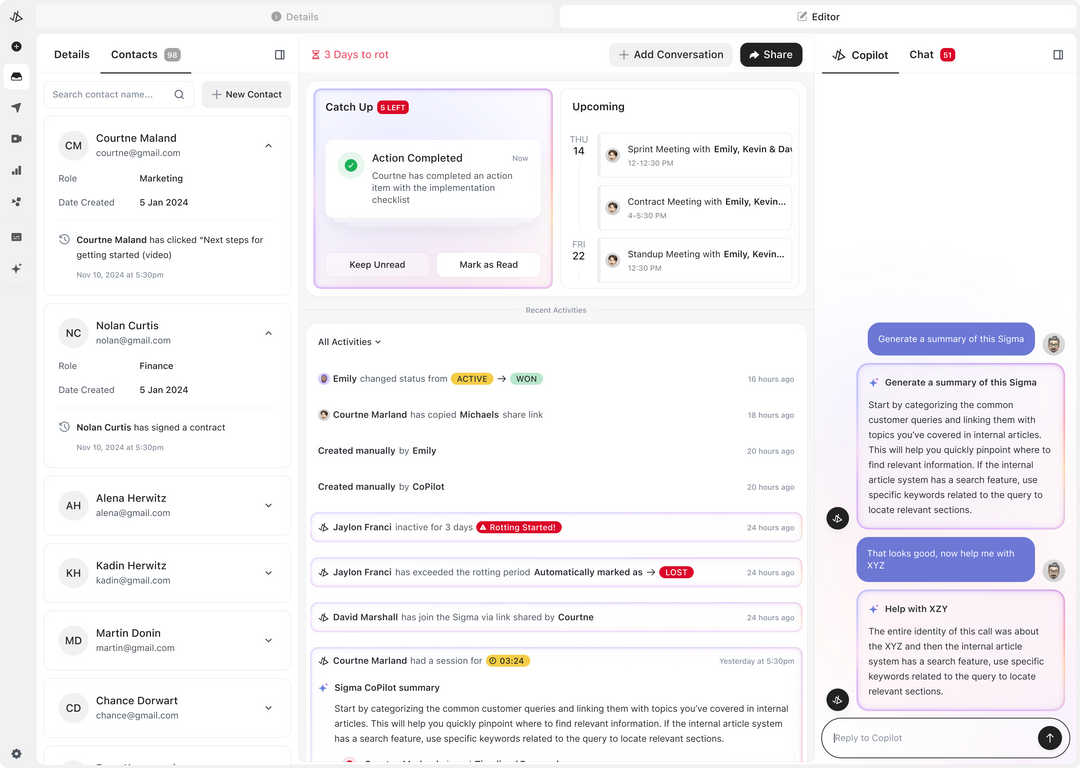Click the plus icon in the left sidebar
Screen dimensions: 1080x768
pos(16,47)
